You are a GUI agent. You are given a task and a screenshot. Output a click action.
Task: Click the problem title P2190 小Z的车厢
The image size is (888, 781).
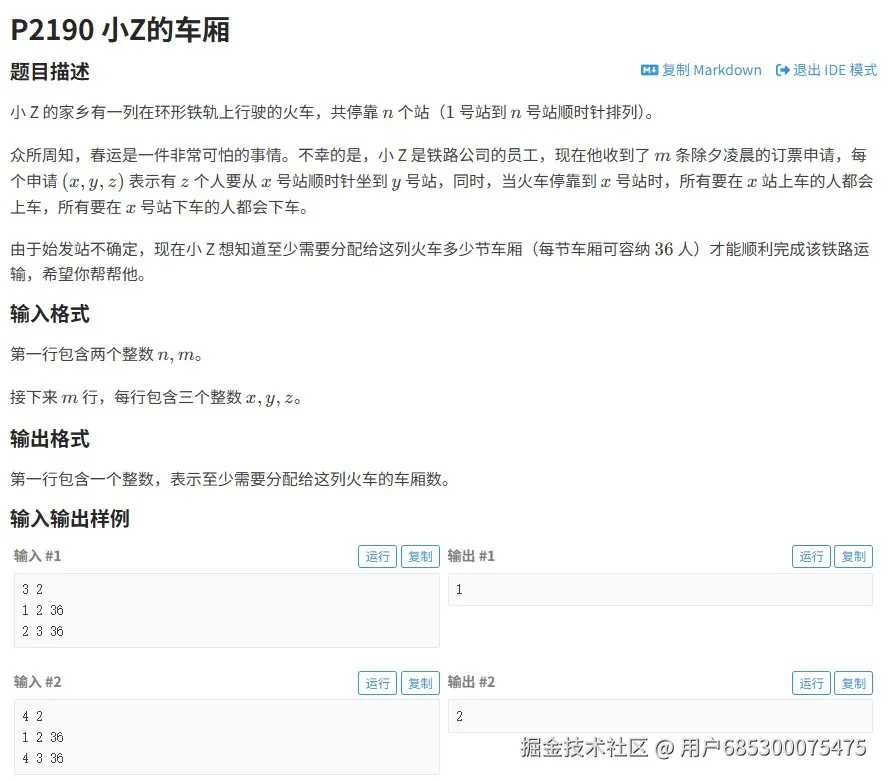click(120, 31)
